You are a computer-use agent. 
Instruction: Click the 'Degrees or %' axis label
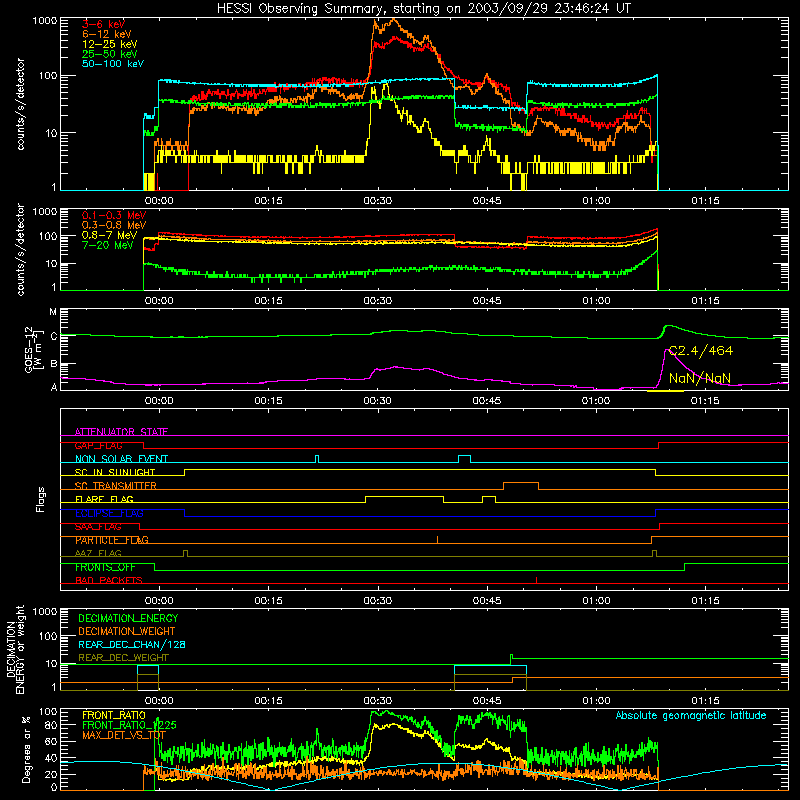27,750
